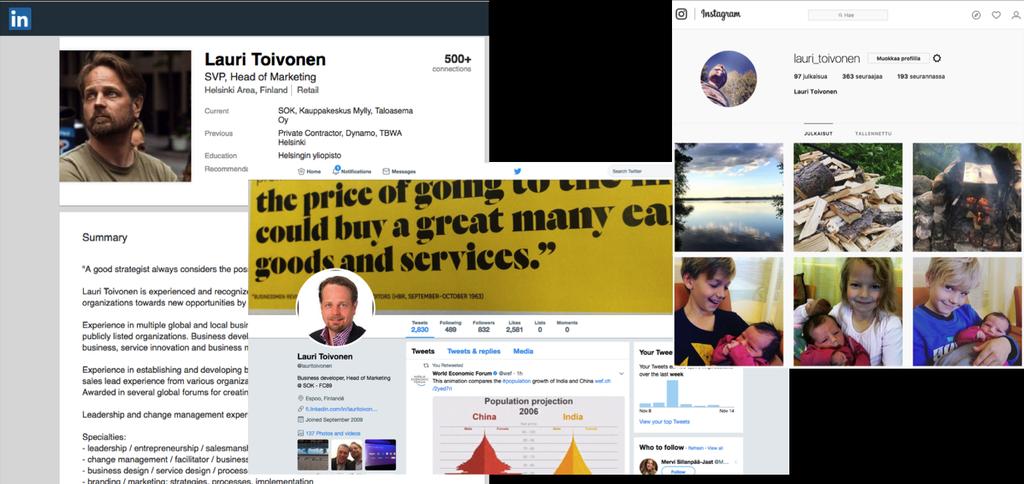This screenshot has height=484, width=1024.
Task: Open Instagram settings gear icon
Action: (x=937, y=58)
